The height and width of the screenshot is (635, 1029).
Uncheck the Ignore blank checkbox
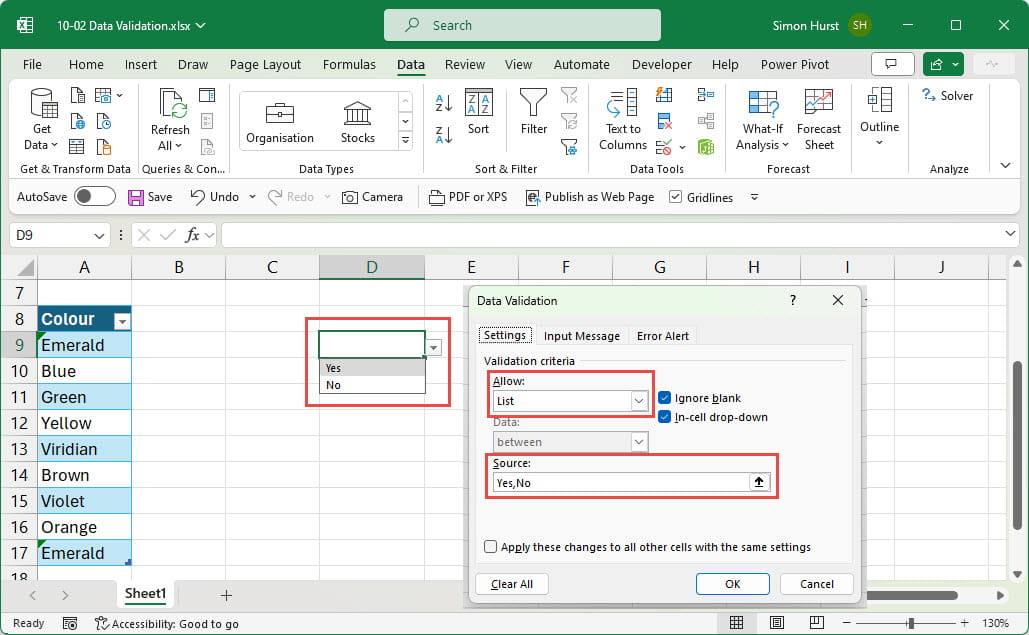(x=665, y=398)
